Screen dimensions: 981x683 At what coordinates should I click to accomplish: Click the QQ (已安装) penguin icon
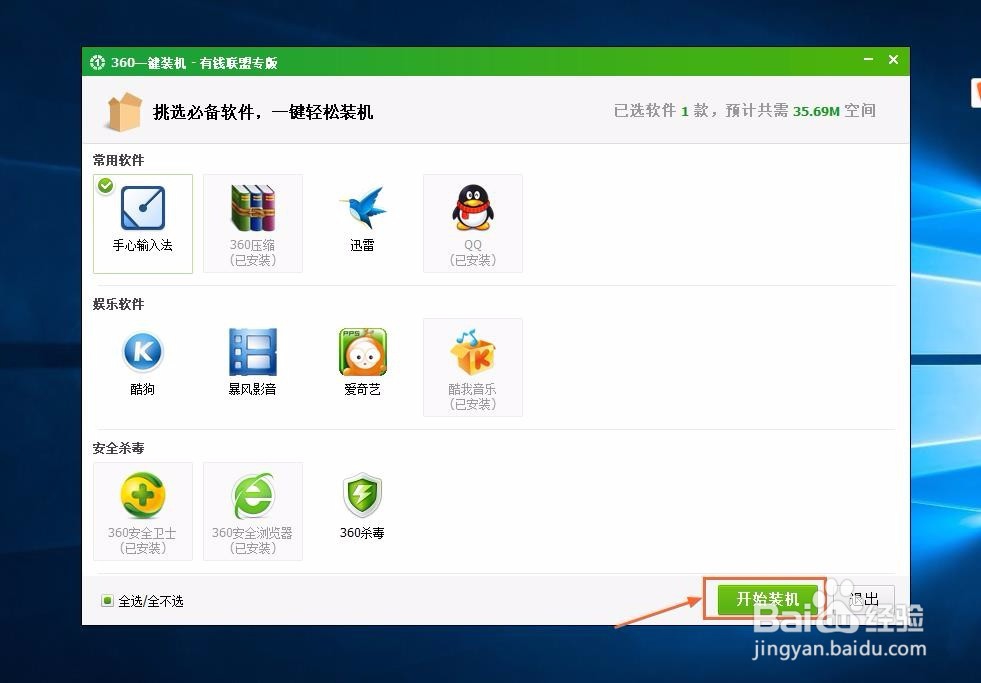click(x=472, y=210)
